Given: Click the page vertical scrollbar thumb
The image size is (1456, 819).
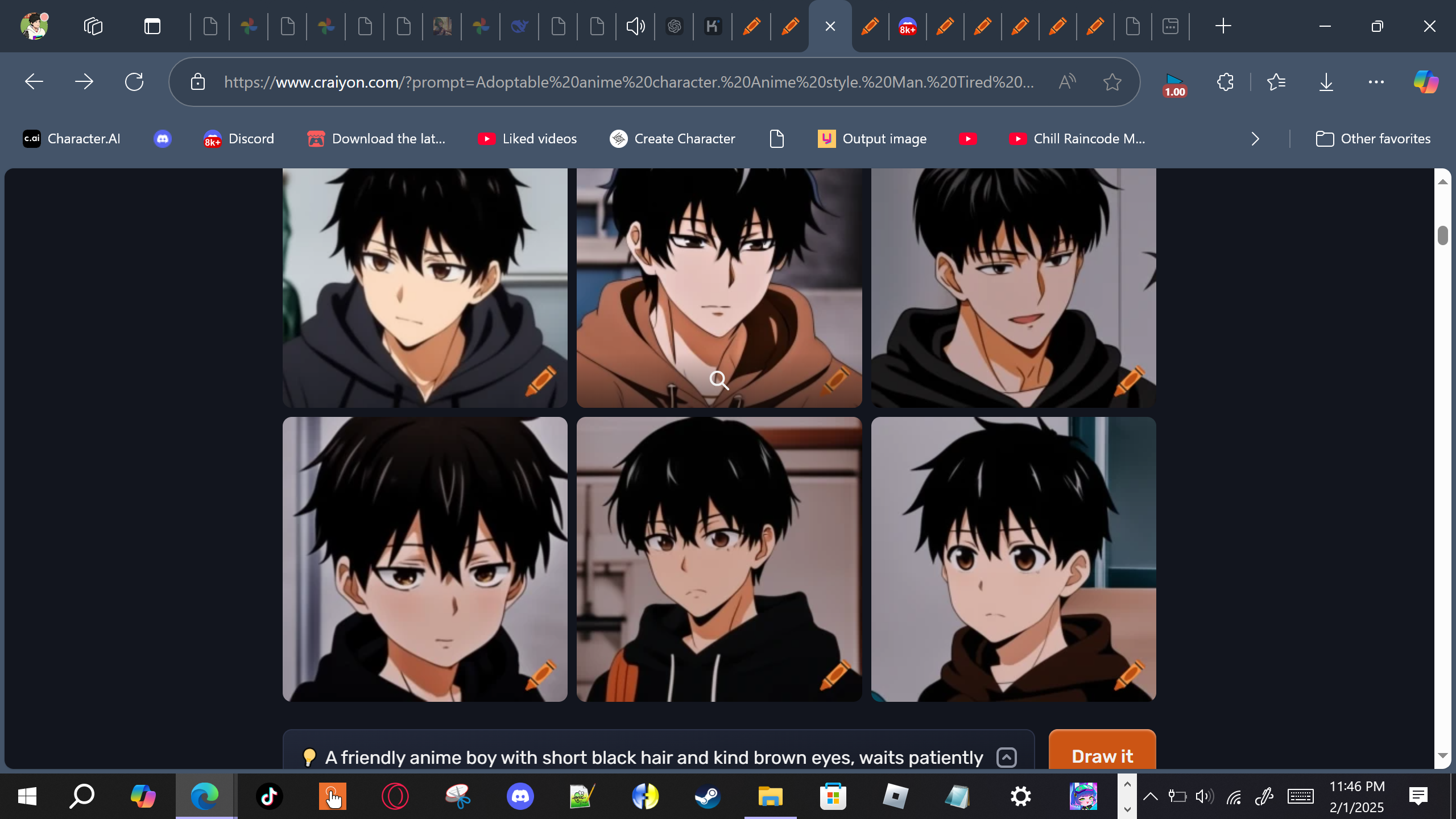Looking at the screenshot, I should point(1442,235).
